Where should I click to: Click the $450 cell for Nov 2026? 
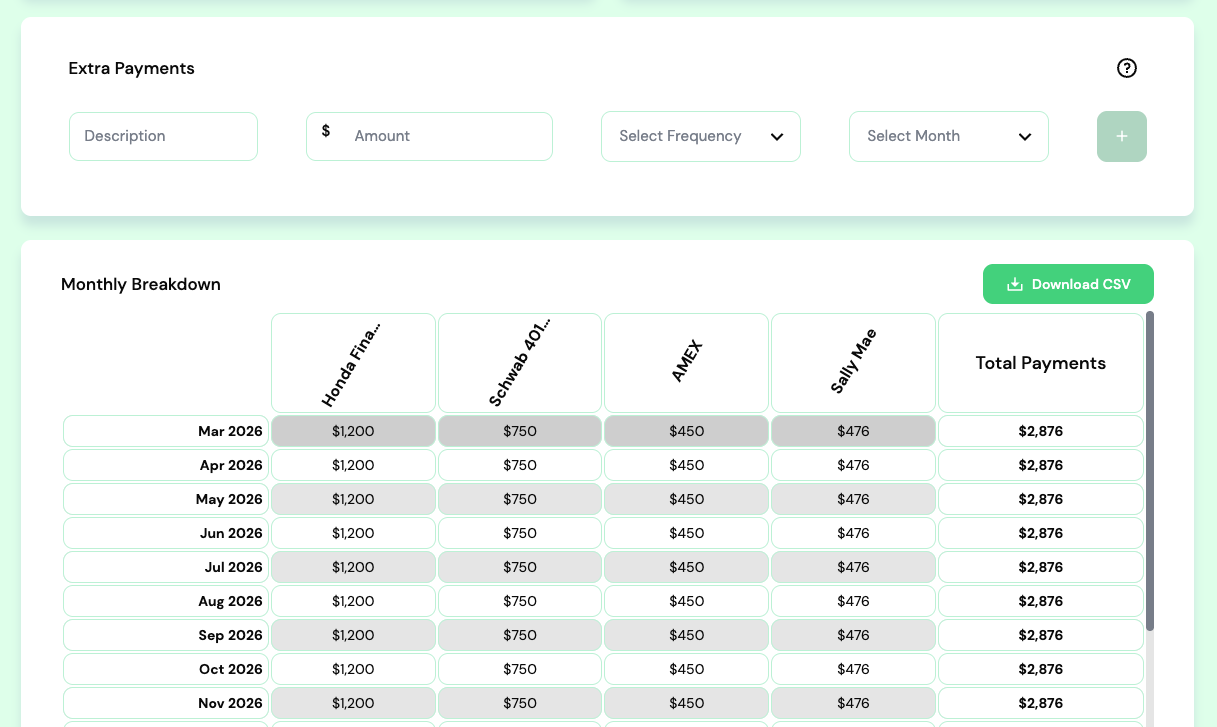point(687,703)
